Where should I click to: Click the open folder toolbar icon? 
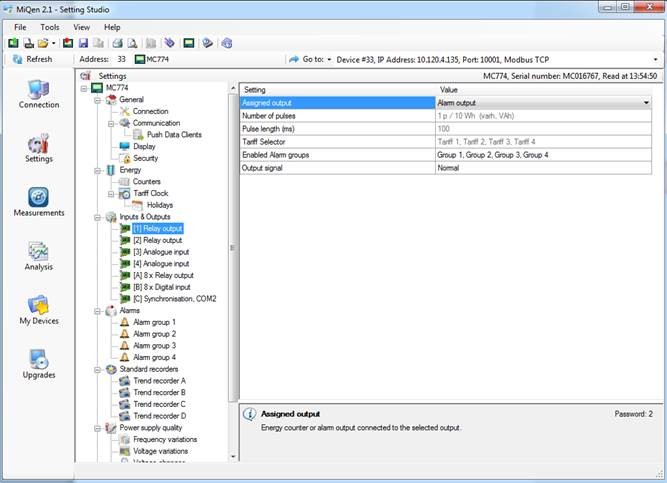pos(43,43)
